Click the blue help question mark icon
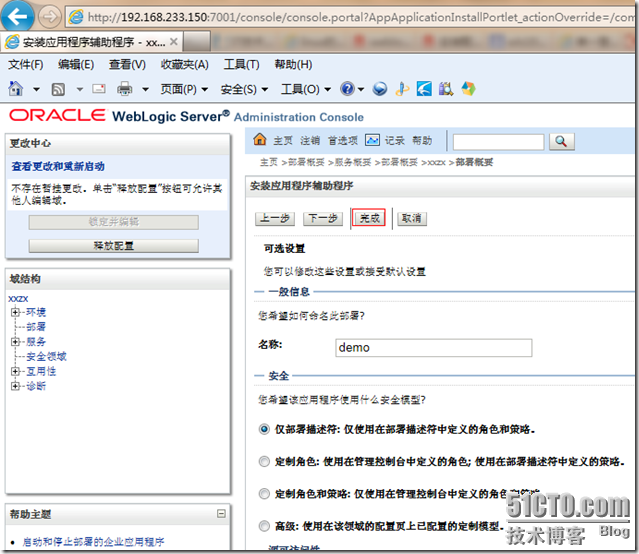The width and height of the screenshot is (639, 554). click(347, 88)
